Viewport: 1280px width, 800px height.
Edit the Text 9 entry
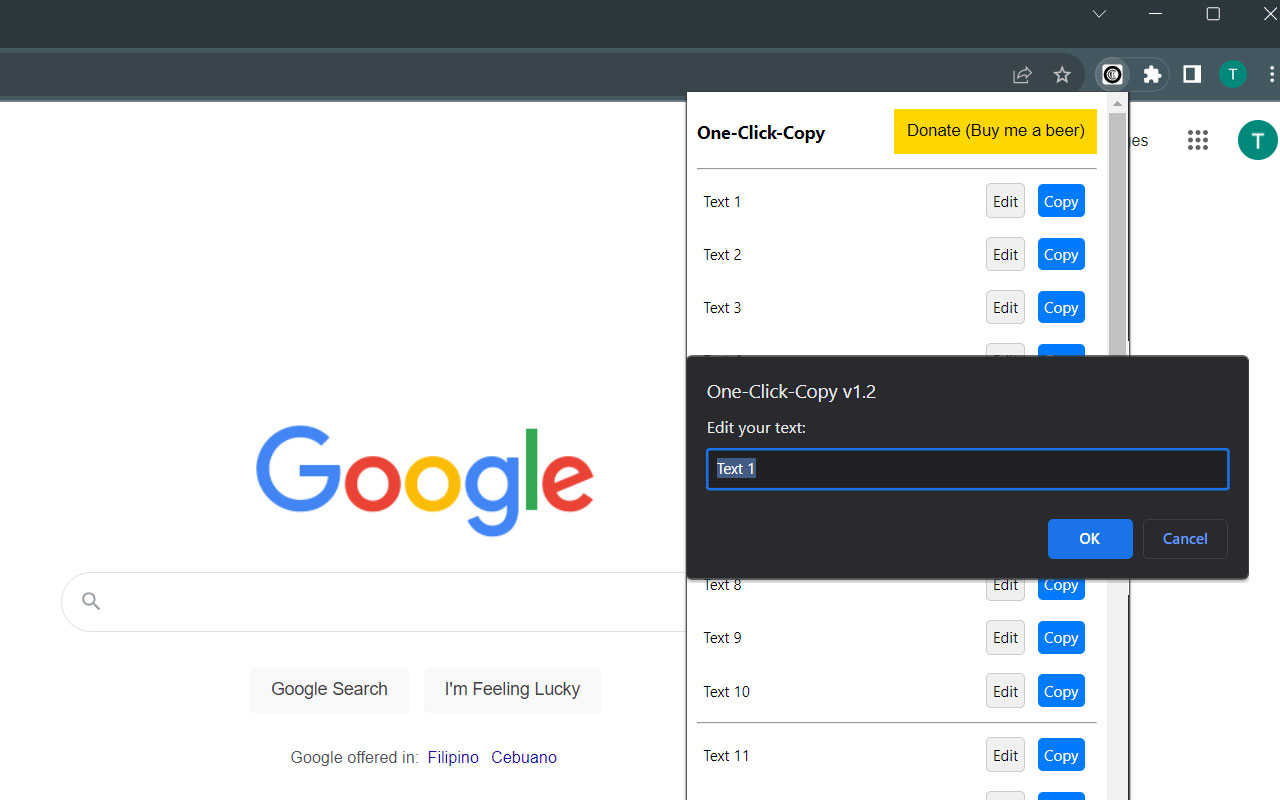(x=1005, y=637)
